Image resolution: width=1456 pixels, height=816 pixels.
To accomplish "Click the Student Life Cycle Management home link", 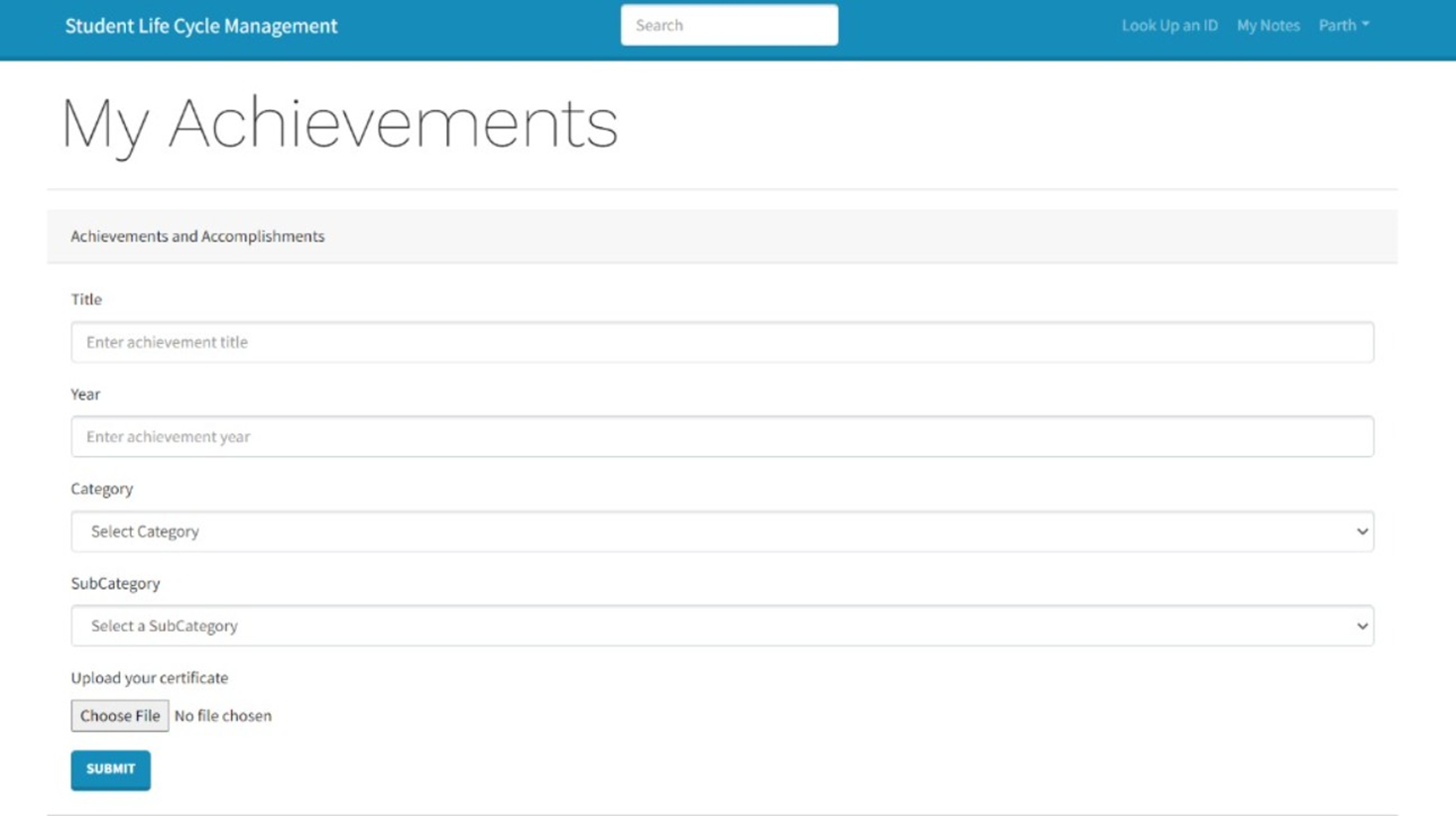I will (x=200, y=26).
